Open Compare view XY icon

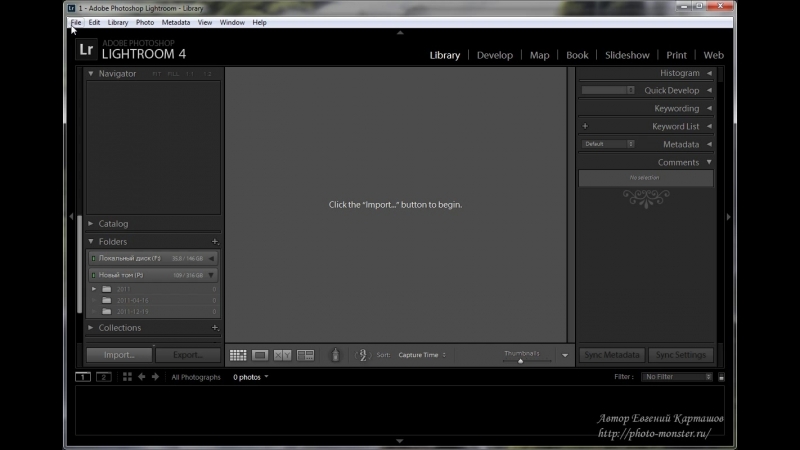(282, 355)
